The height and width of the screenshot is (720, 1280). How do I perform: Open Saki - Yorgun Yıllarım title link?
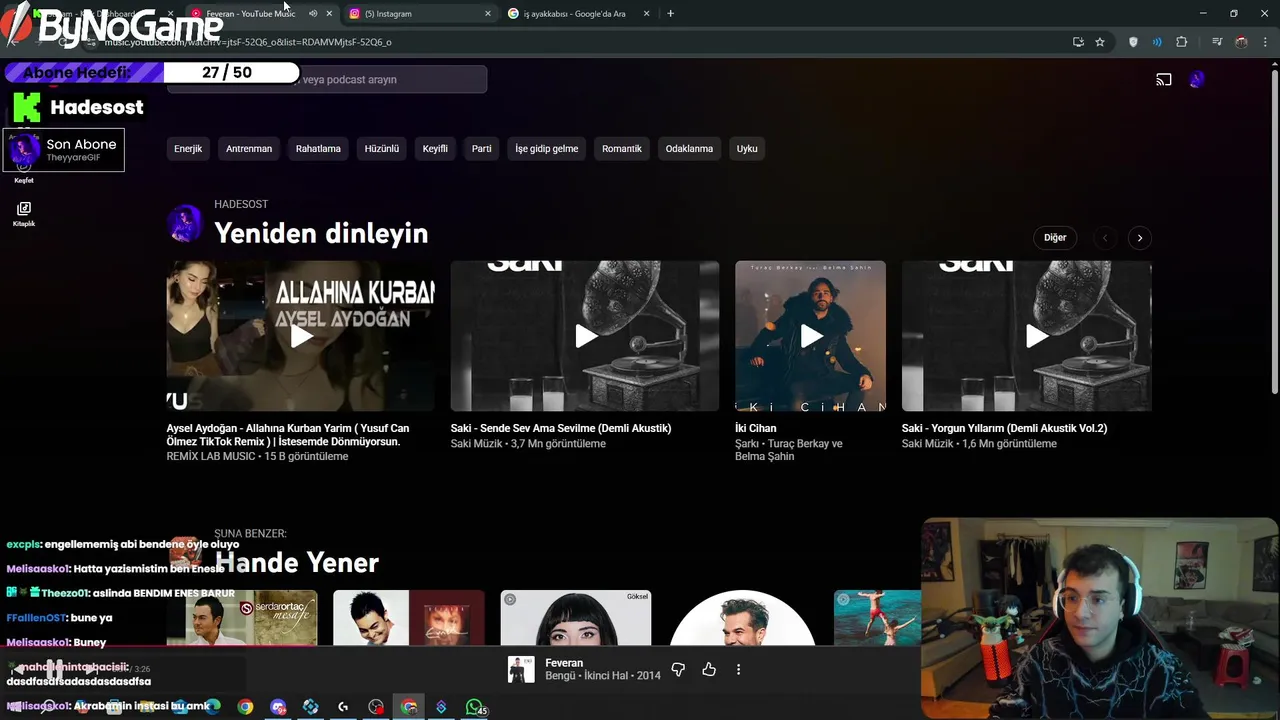click(1004, 428)
